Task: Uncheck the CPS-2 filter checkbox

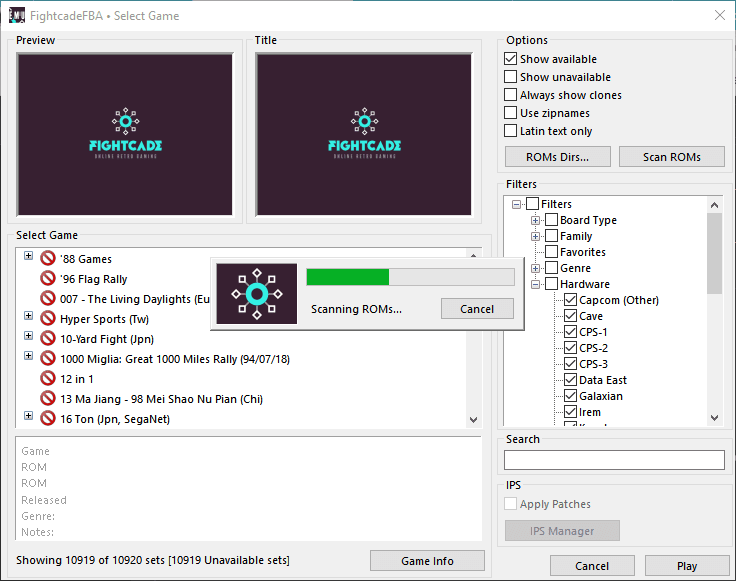Action: click(570, 347)
